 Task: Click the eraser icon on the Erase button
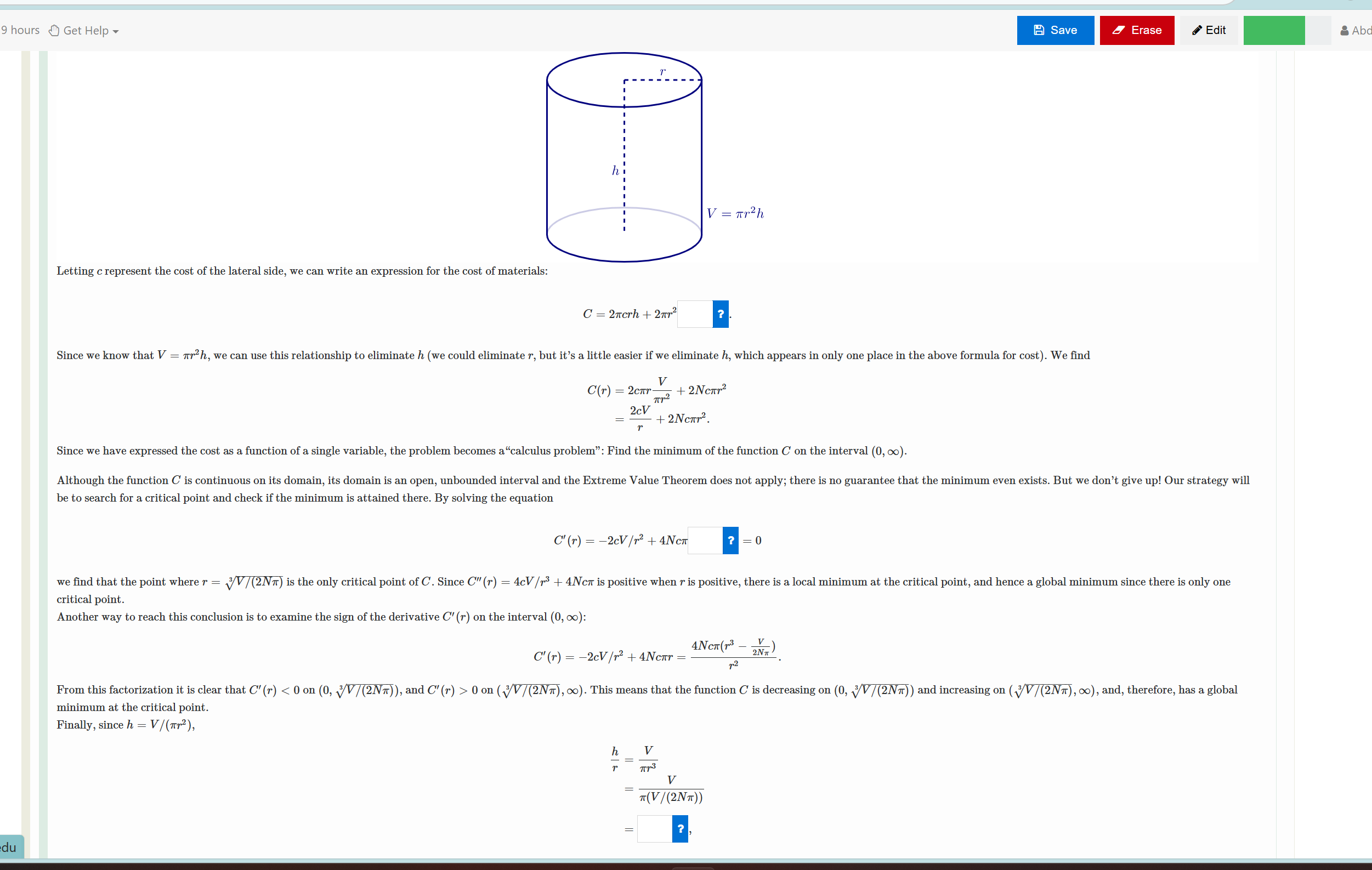[x=1118, y=30]
